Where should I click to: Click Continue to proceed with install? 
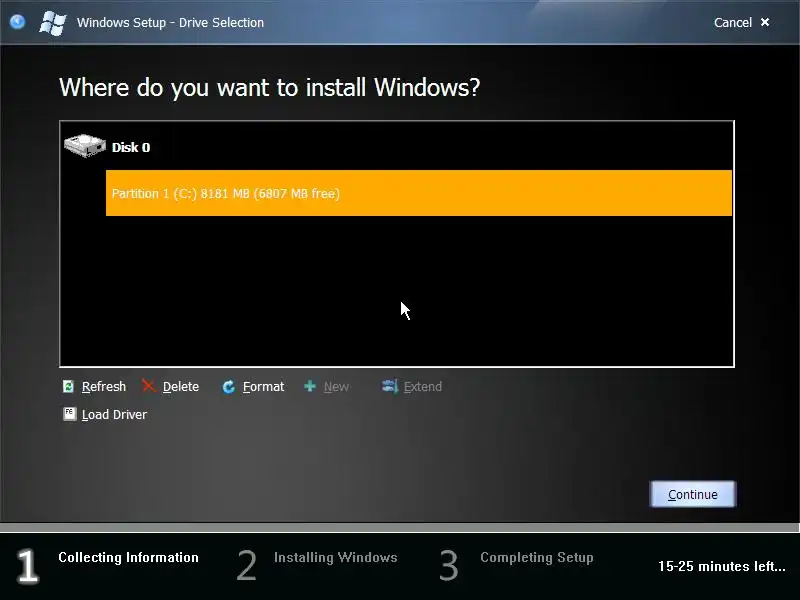tap(693, 494)
